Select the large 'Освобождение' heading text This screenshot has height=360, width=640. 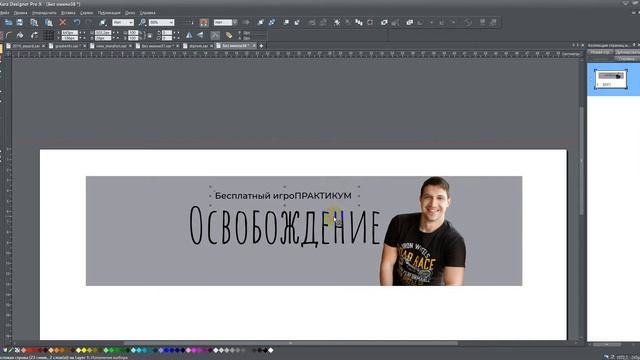[284, 226]
